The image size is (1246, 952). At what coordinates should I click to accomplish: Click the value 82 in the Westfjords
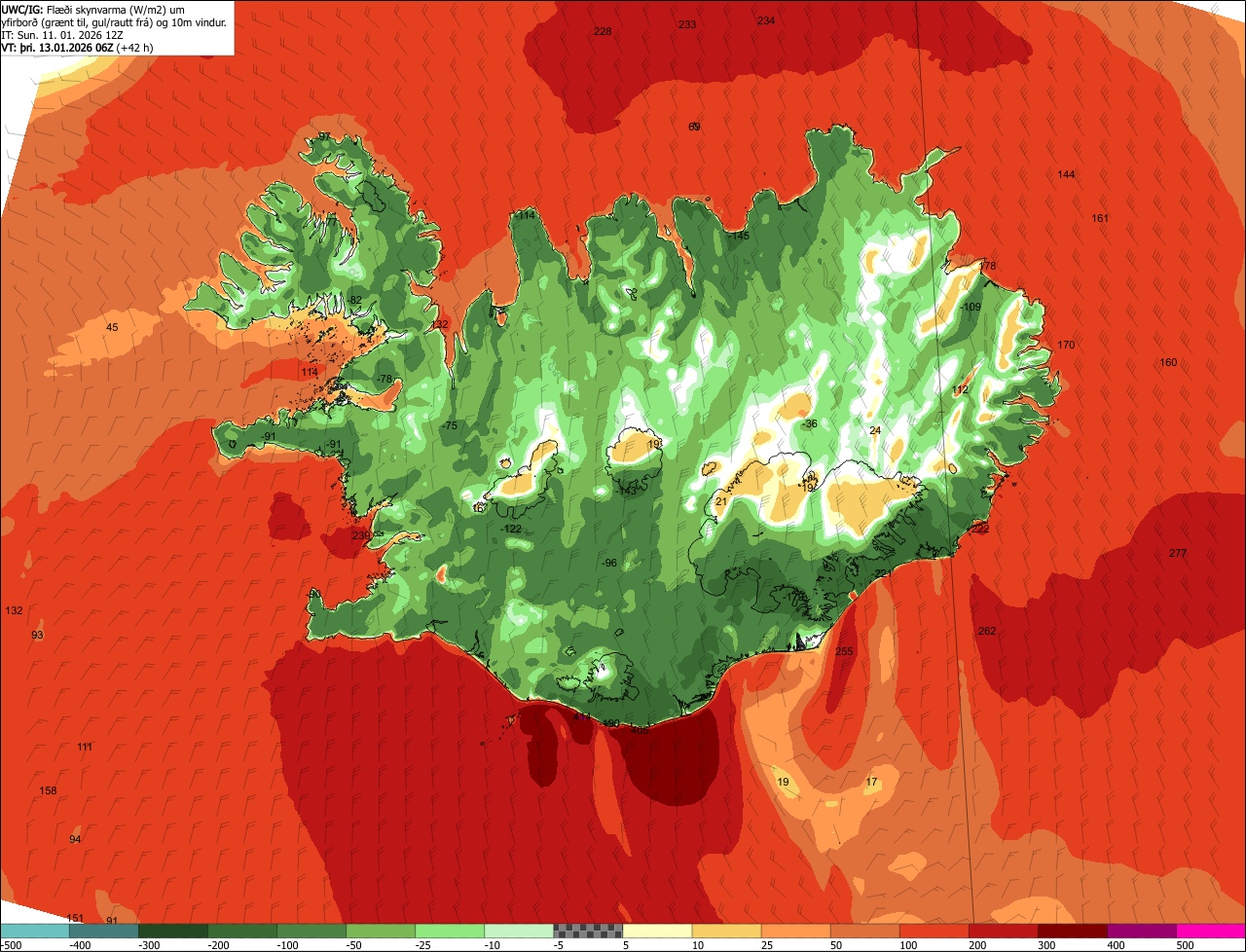355,300
